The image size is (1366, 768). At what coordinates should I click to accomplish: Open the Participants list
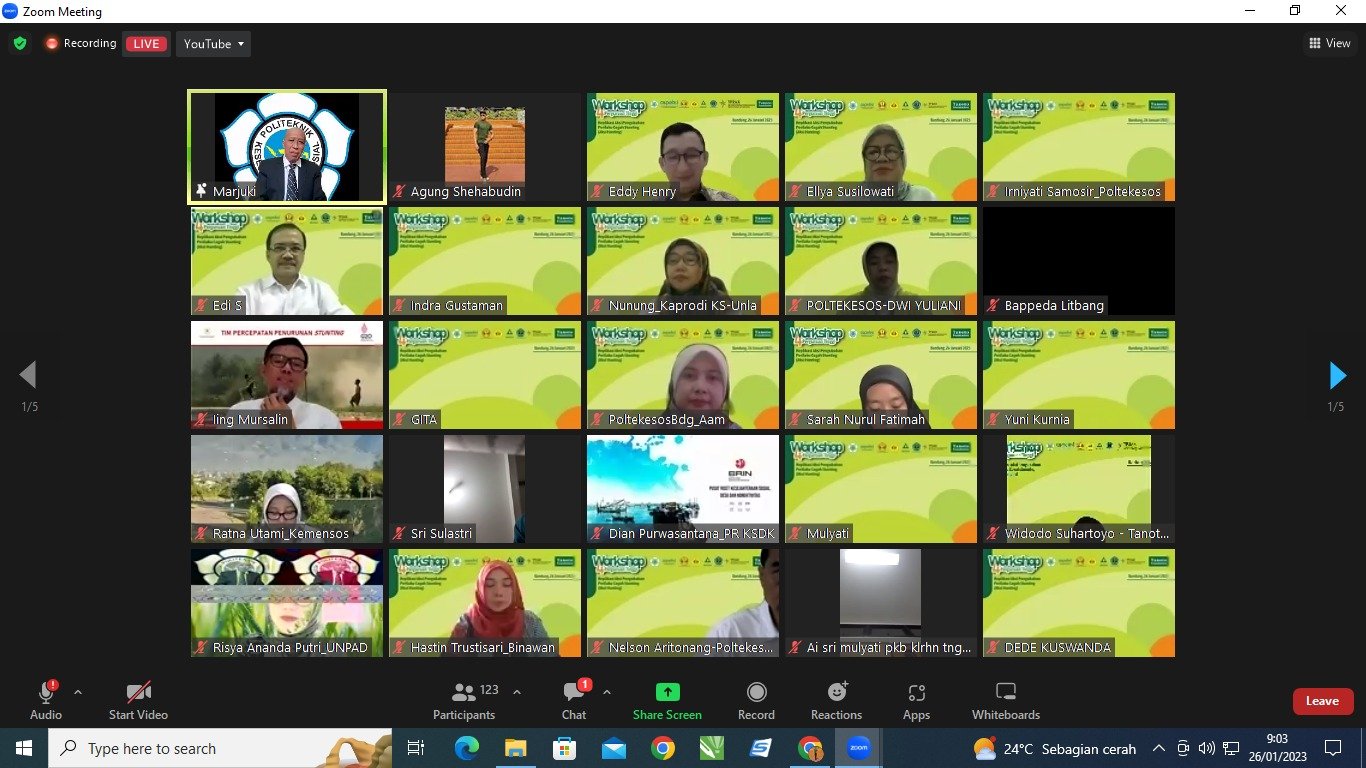(464, 700)
